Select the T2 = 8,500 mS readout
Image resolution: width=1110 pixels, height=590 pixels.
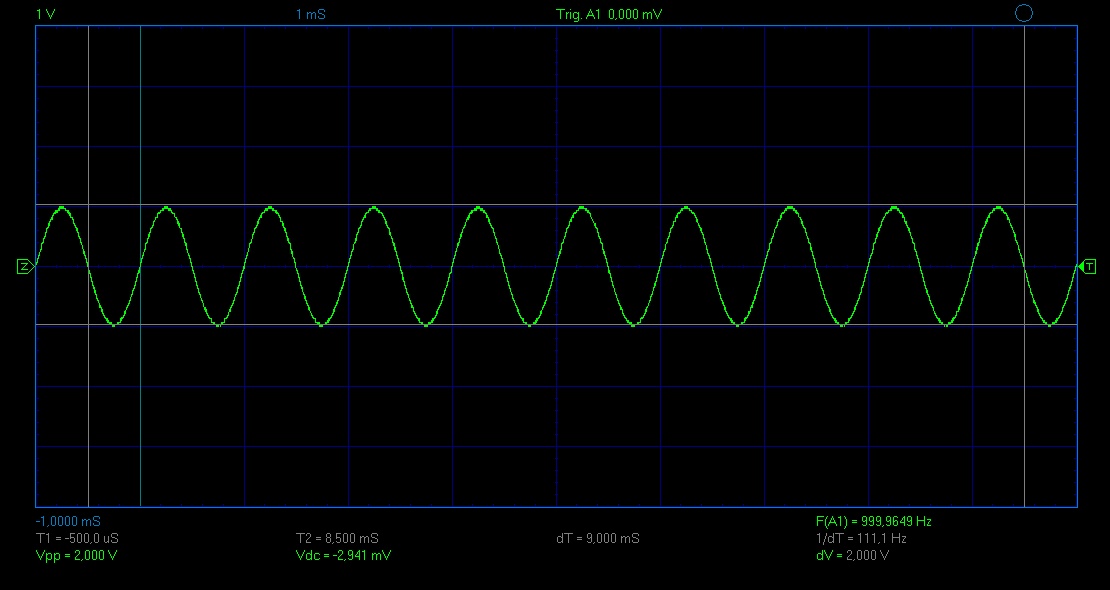337,538
